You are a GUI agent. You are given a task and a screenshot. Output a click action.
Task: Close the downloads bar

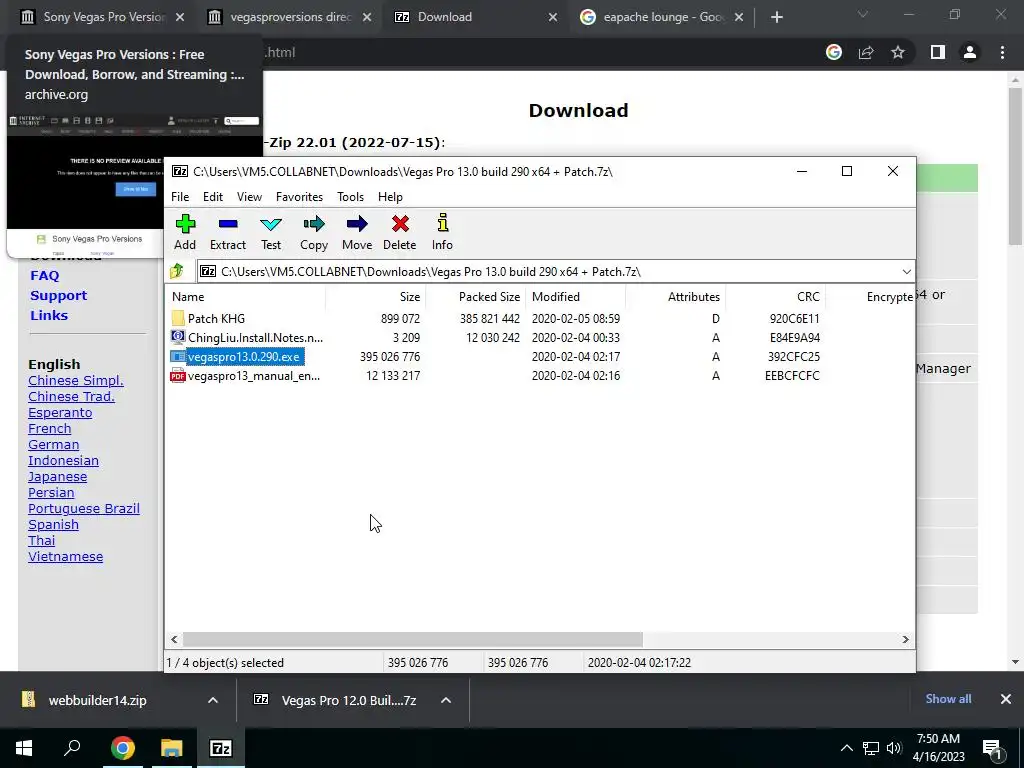(1006, 699)
